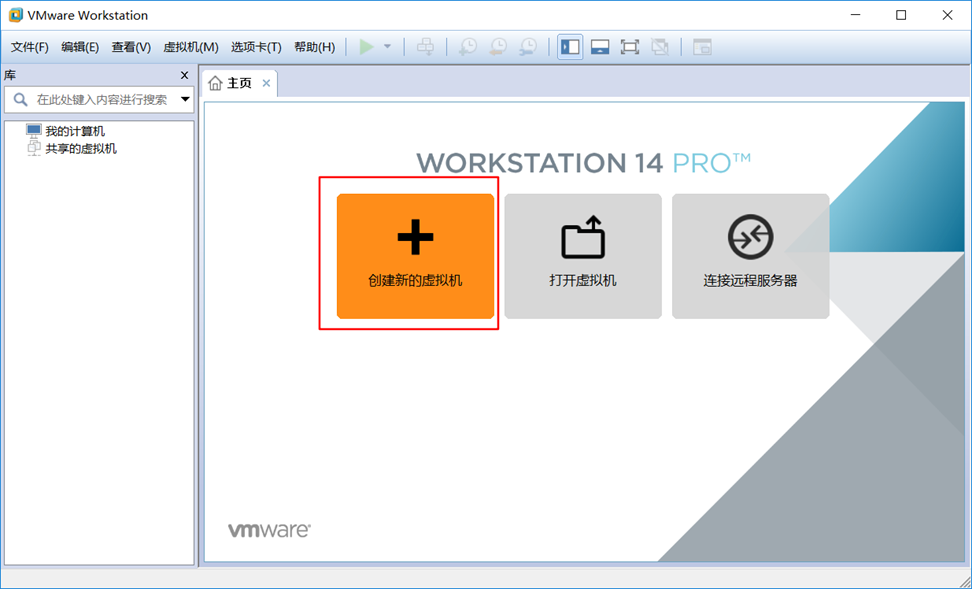The width and height of the screenshot is (972, 589).
Task: Click the Take Snapshot toolbar icon
Action: 468,47
